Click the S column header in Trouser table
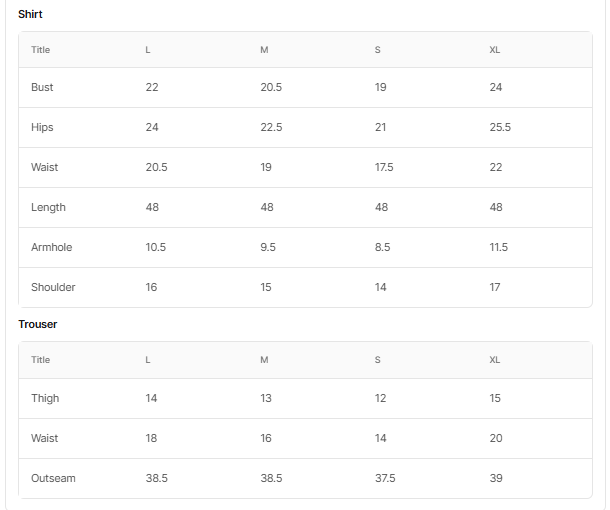The width and height of the screenshot is (610, 510). point(377,360)
